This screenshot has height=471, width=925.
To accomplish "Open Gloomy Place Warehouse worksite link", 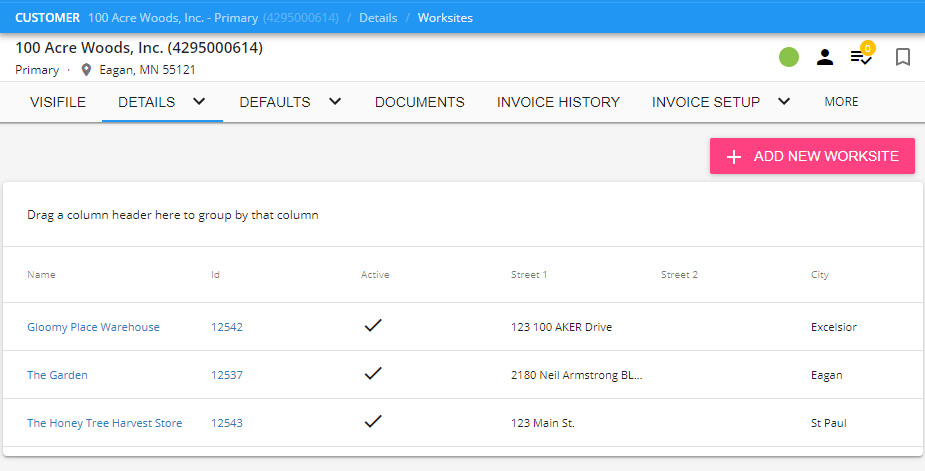I will point(93,327).
